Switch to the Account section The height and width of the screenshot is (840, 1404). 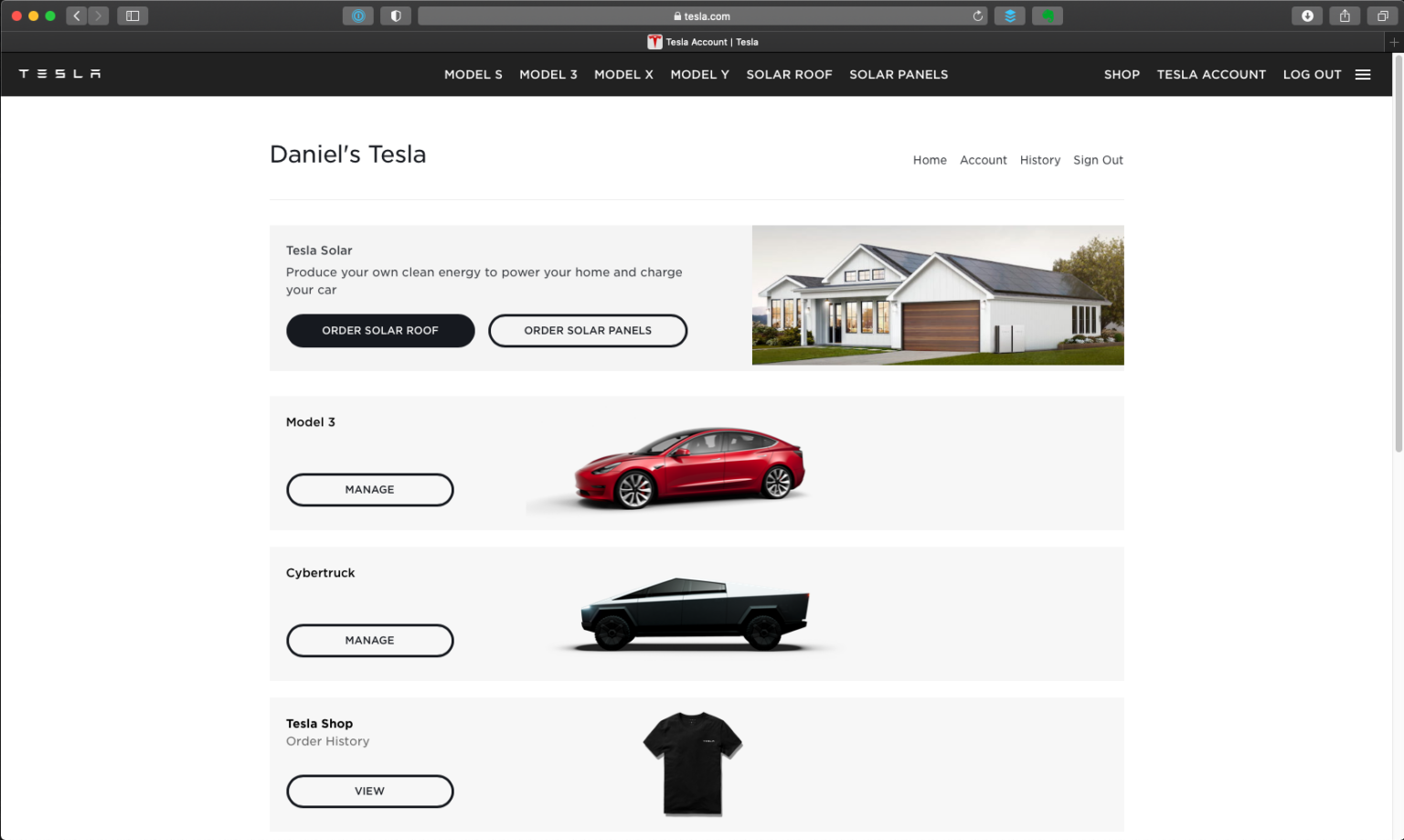coord(983,160)
